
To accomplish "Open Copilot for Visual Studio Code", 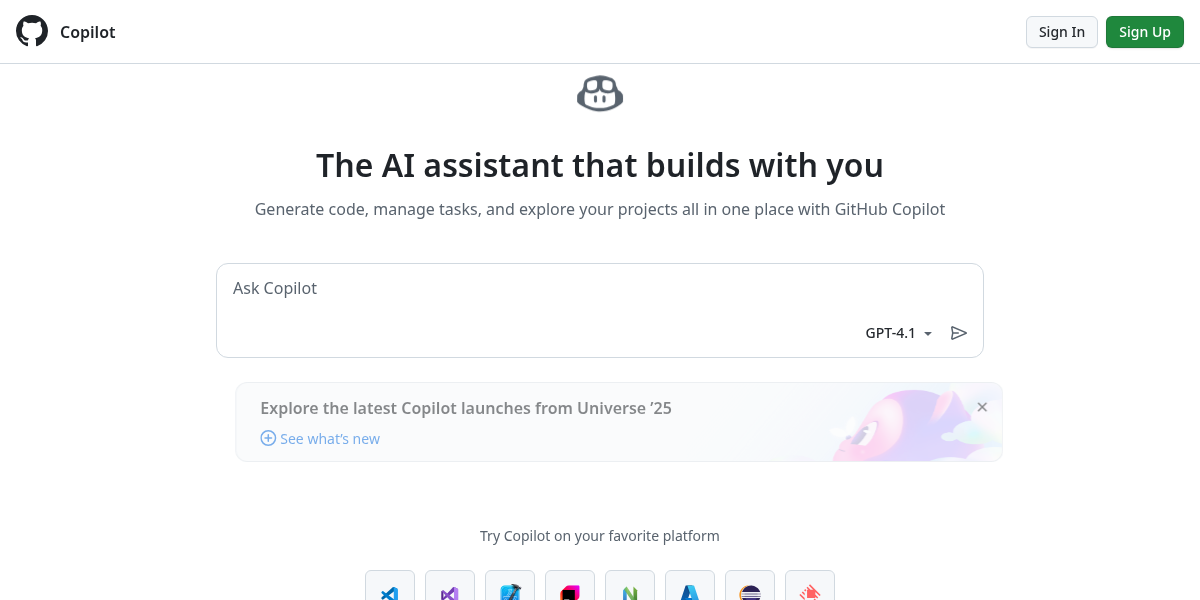I will coord(389,592).
